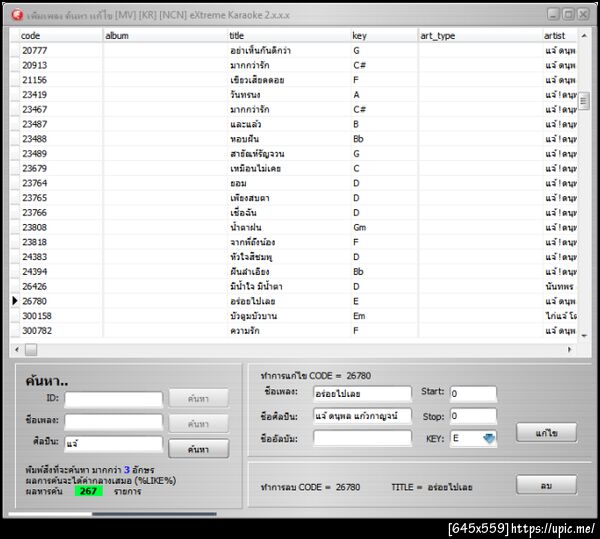Screen dimensions: 600x539
Task: Select row with code 24383
Action: [x=293, y=257]
